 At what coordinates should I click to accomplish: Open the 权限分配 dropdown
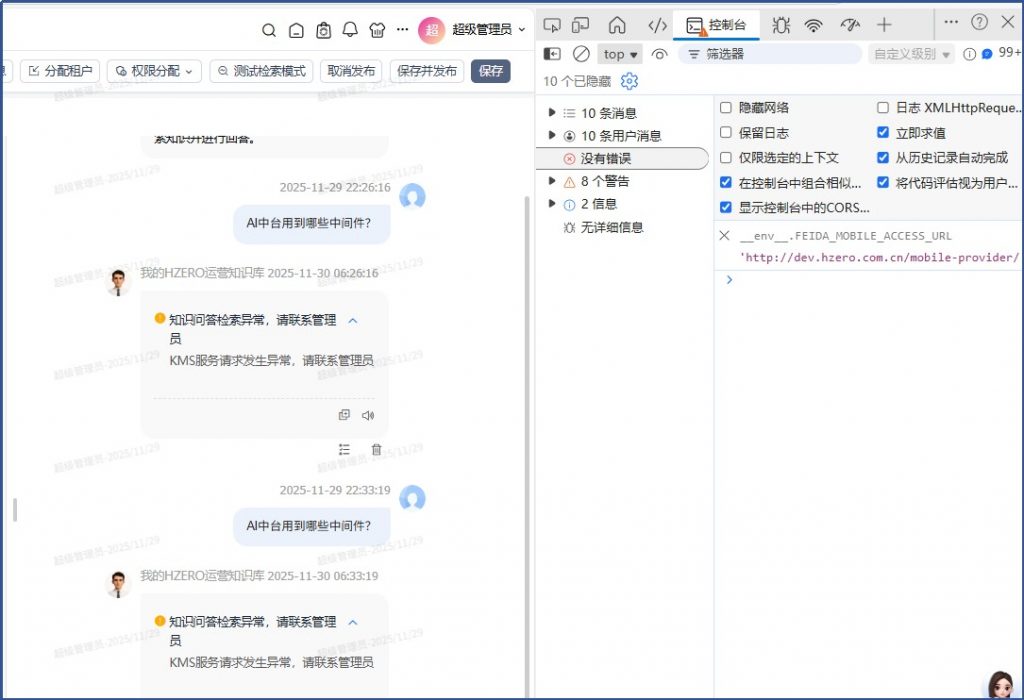click(x=154, y=71)
